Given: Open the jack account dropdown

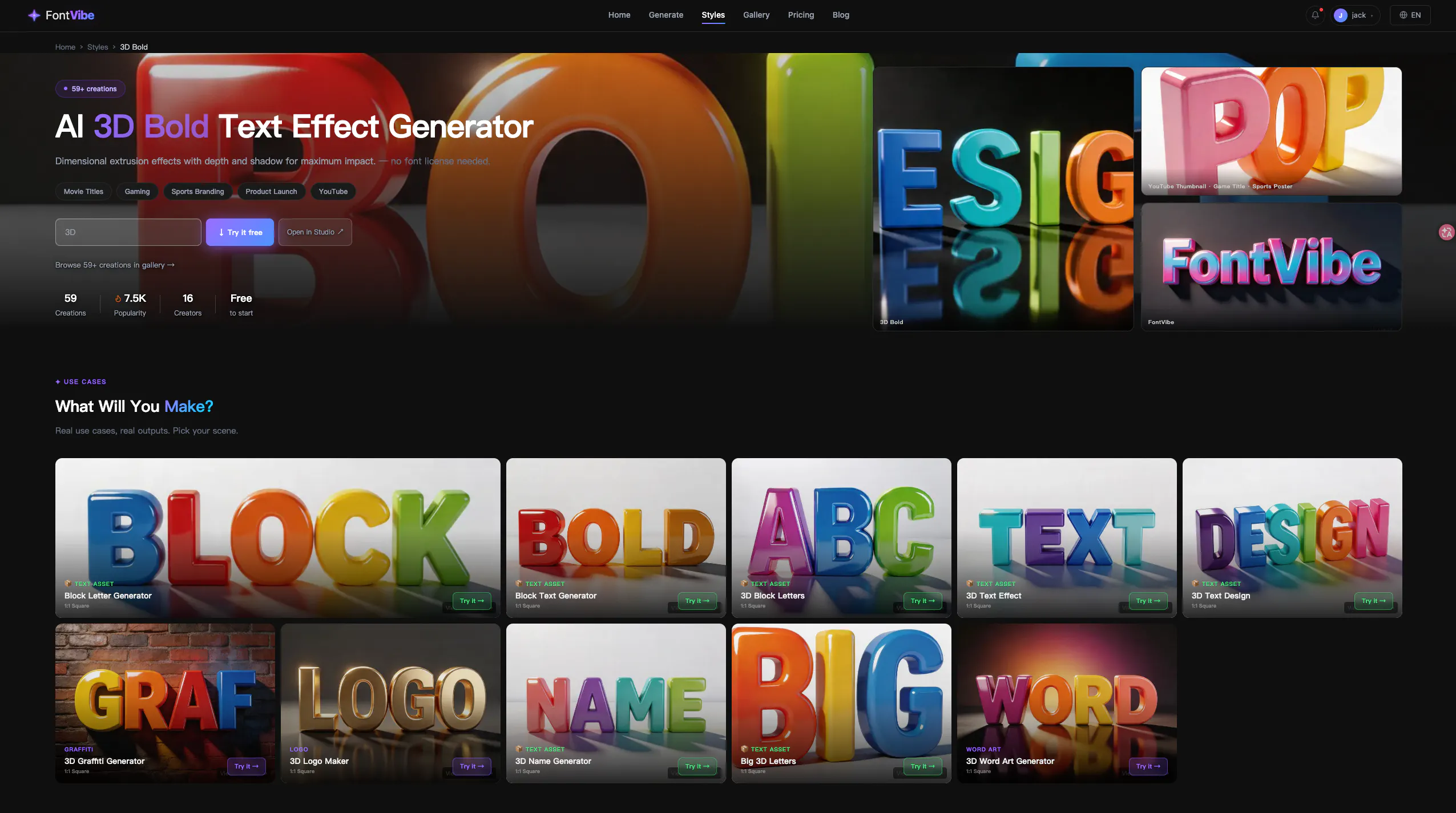Looking at the screenshot, I should click(x=1355, y=15).
